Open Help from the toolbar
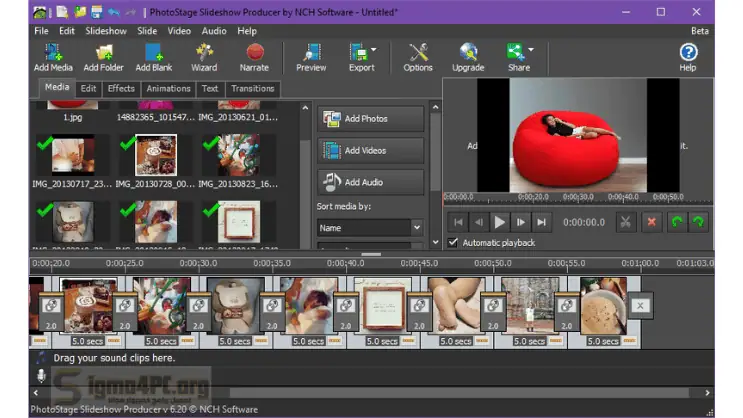Image resolution: width=743 pixels, height=418 pixels. (688, 54)
